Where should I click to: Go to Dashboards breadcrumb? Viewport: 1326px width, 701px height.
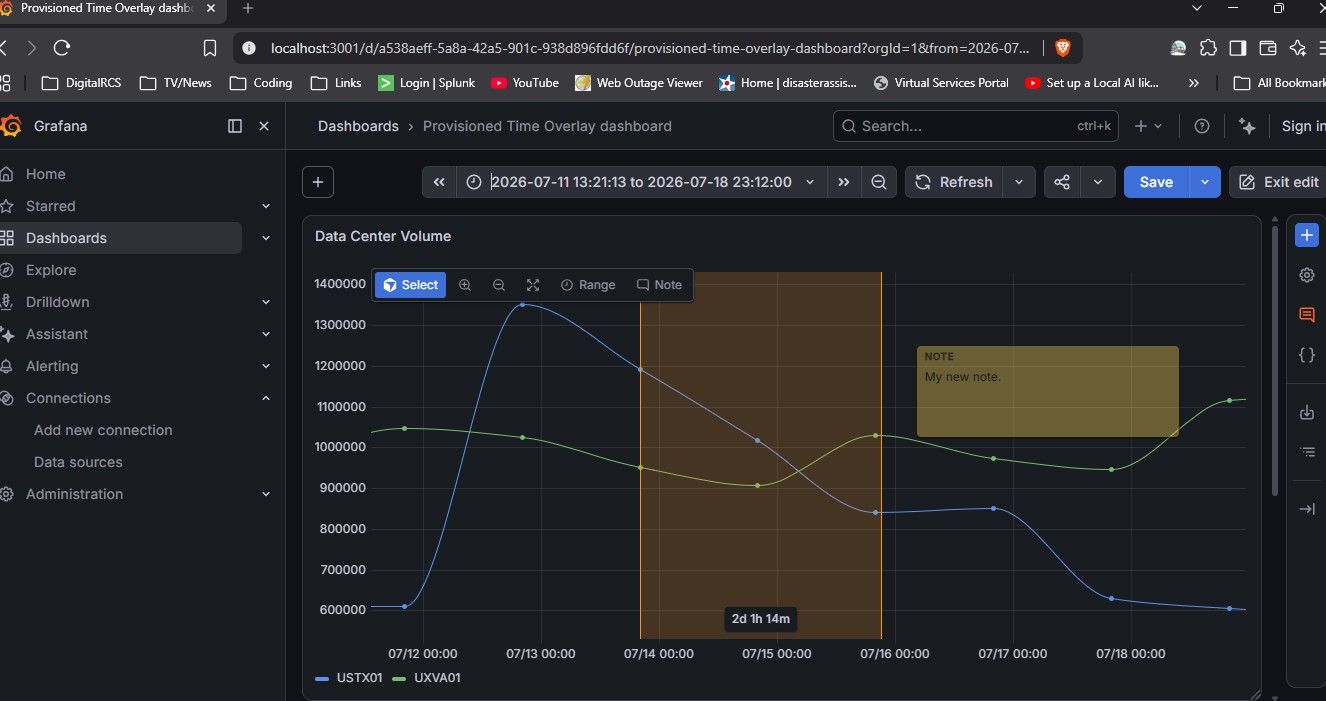(358, 126)
